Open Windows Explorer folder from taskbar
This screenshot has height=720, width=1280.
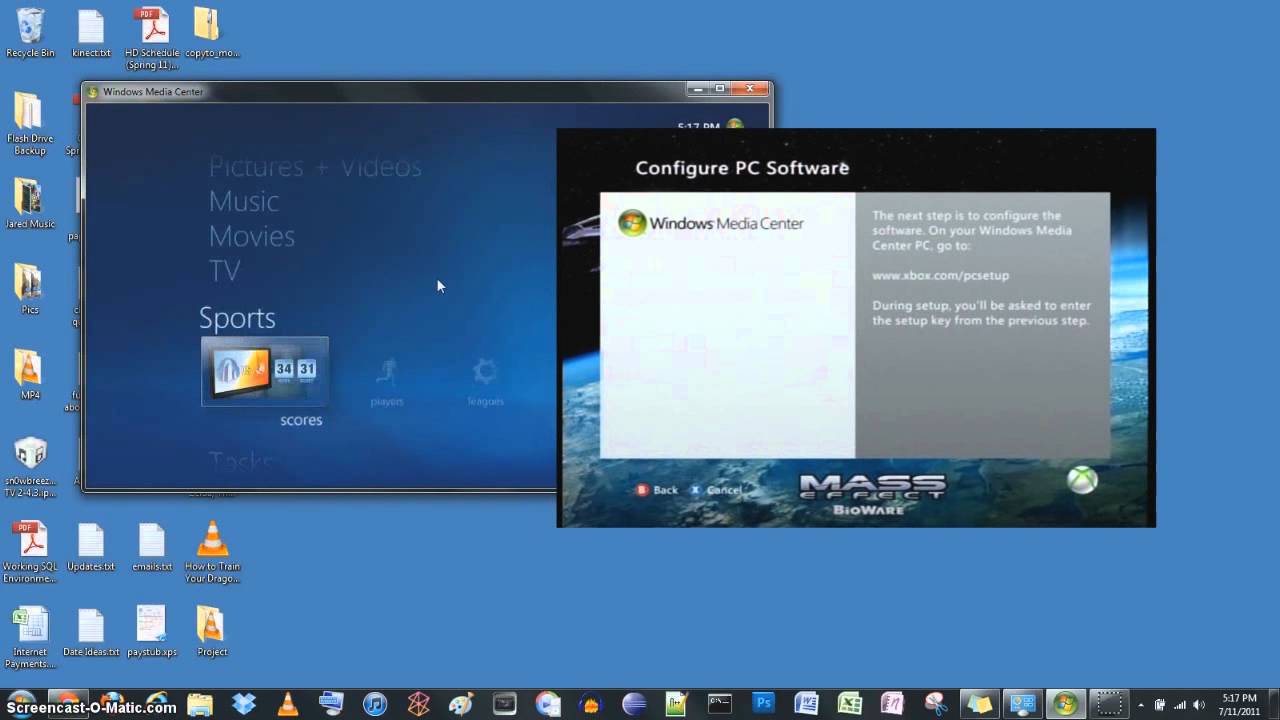pyautogui.click(x=200, y=703)
